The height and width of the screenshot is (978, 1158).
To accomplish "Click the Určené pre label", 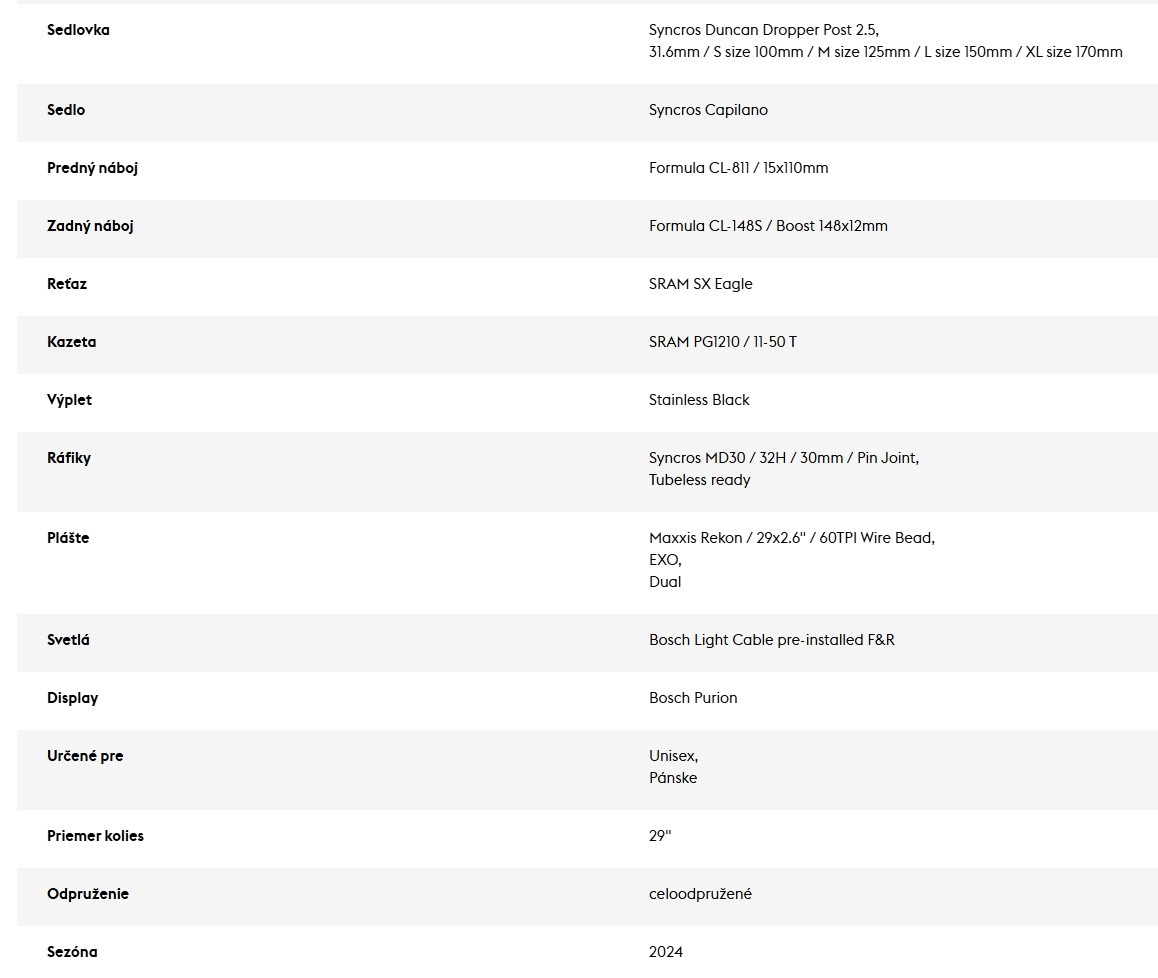I will [x=85, y=756].
